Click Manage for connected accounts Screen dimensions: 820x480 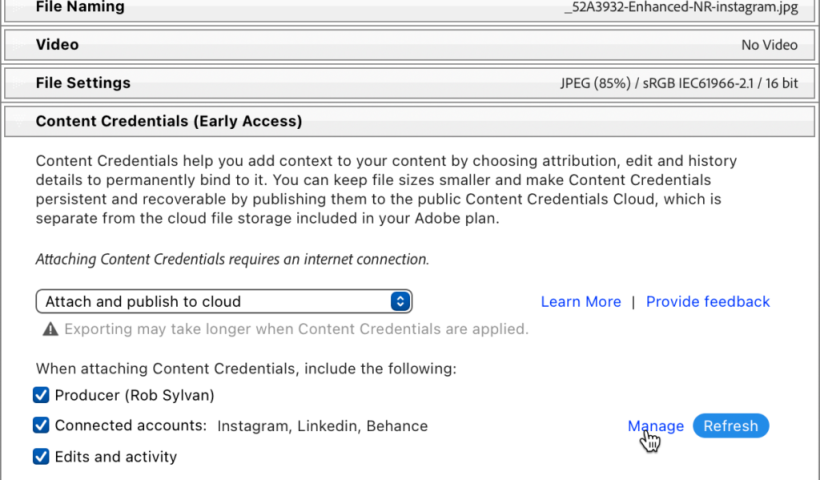[655, 426]
